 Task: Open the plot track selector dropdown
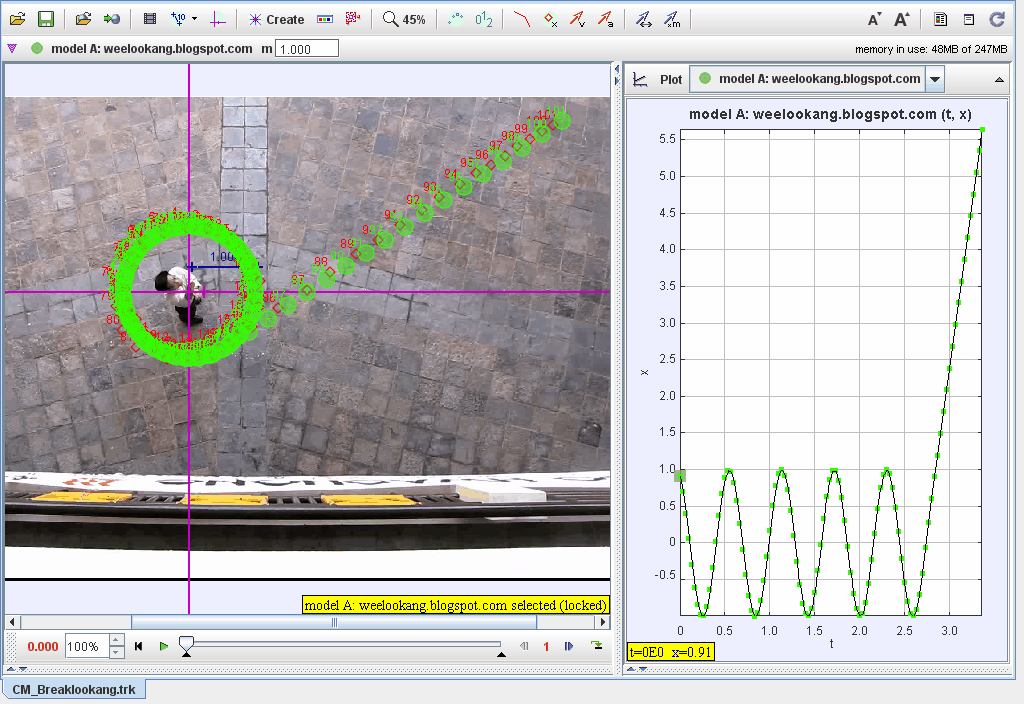935,79
